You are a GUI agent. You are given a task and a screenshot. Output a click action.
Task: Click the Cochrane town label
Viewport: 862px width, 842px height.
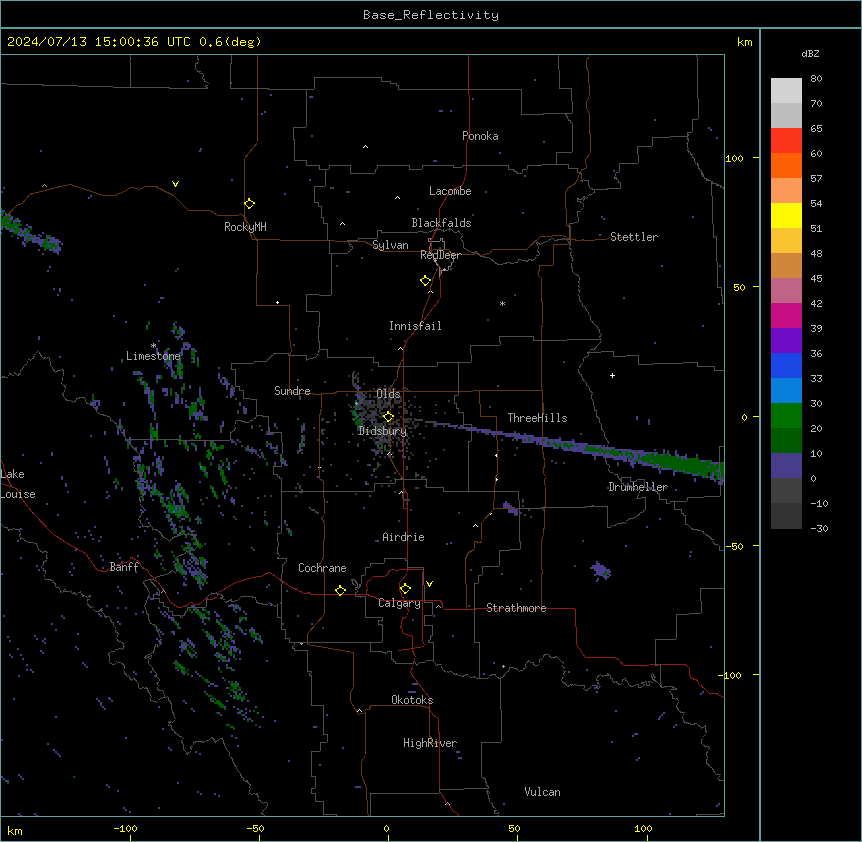pos(322,568)
